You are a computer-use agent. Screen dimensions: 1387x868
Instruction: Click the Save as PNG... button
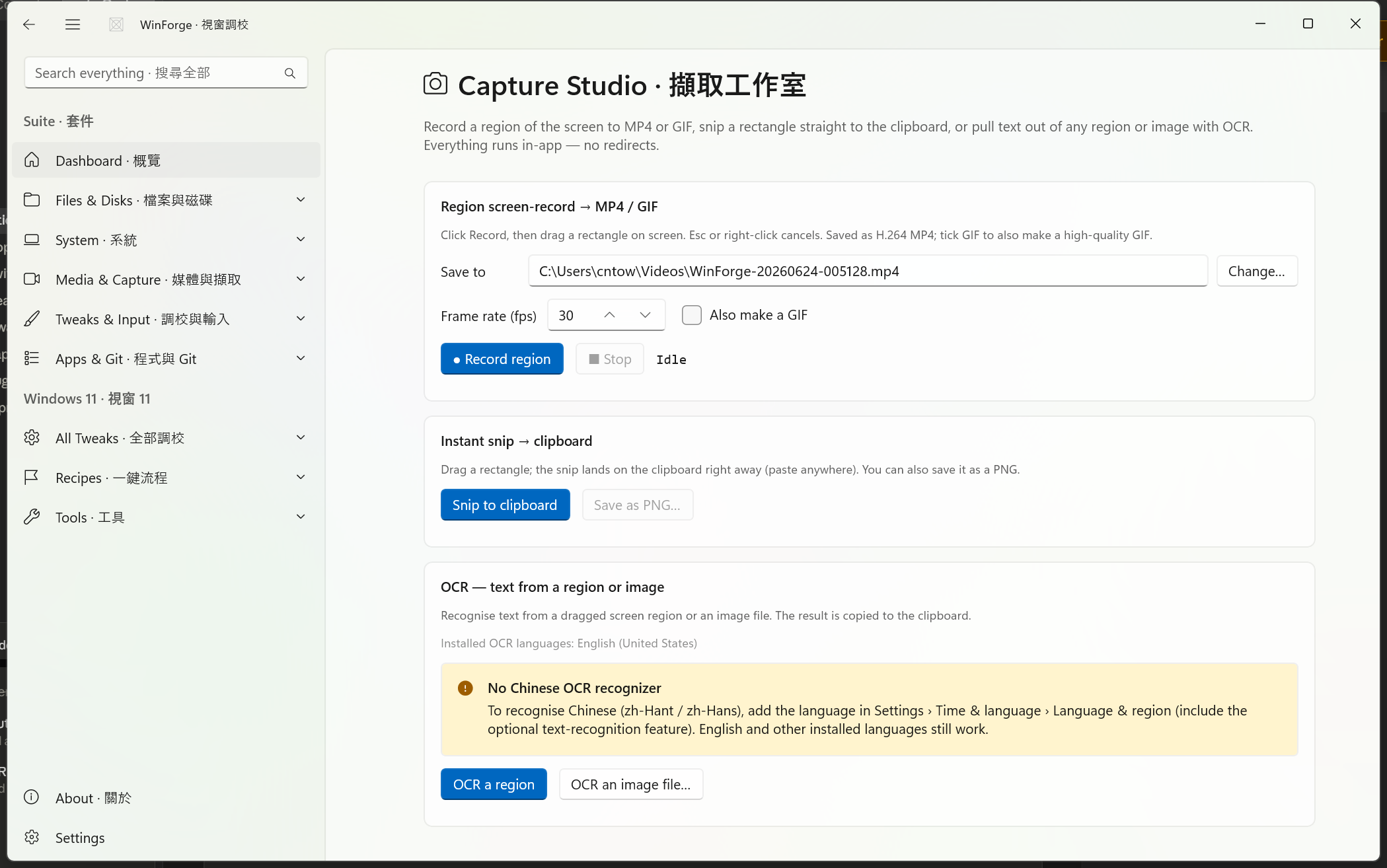637,505
